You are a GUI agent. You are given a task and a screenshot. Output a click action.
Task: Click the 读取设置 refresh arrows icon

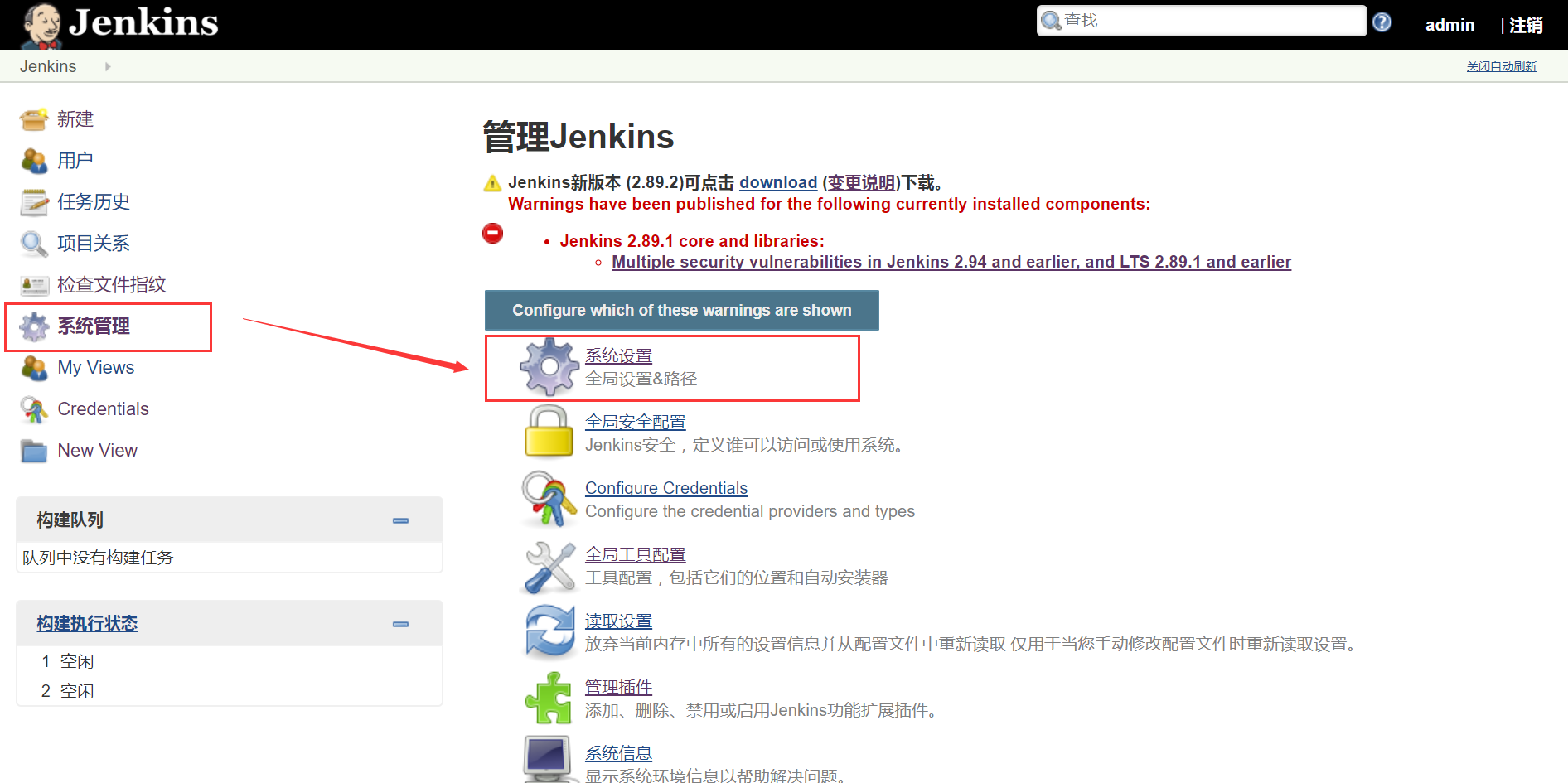coord(549,631)
